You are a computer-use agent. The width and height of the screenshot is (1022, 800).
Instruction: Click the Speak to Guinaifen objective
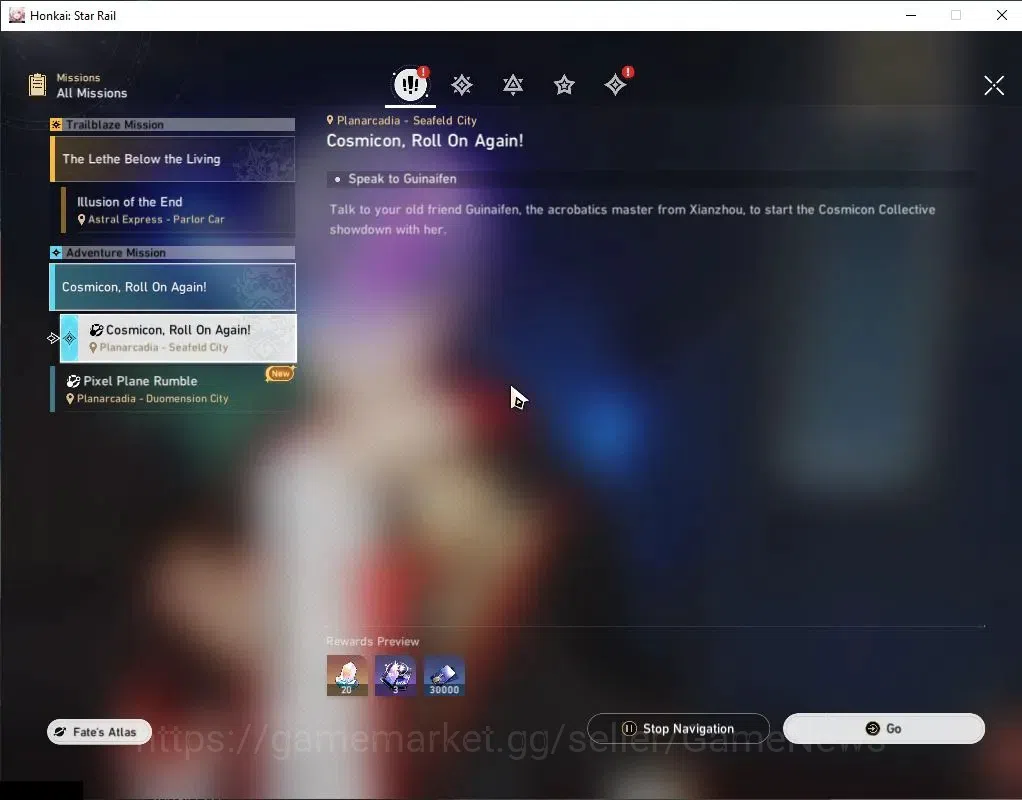(402, 179)
